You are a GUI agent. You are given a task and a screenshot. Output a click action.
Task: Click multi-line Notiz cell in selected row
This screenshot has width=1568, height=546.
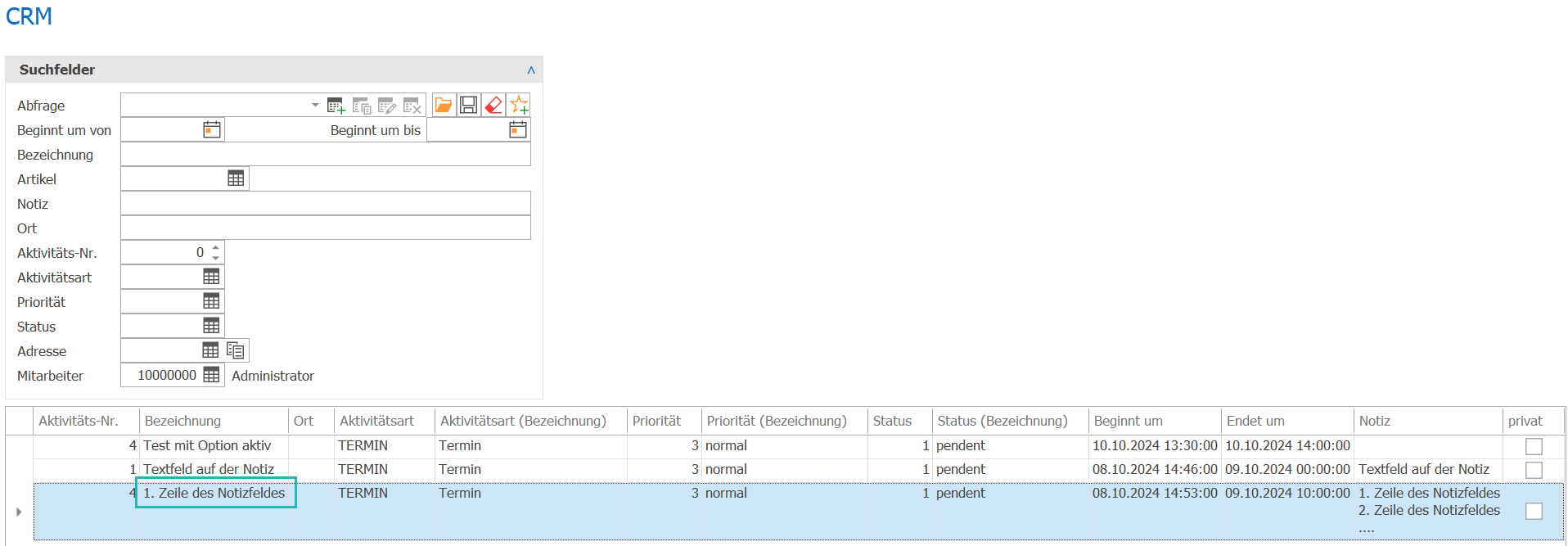coord(1428,512)
